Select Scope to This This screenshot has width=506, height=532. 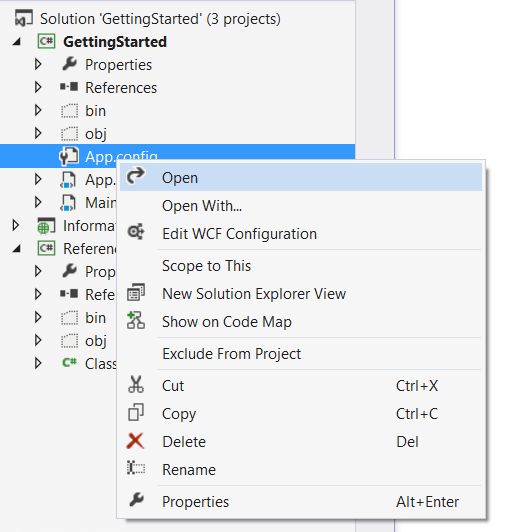301,266
